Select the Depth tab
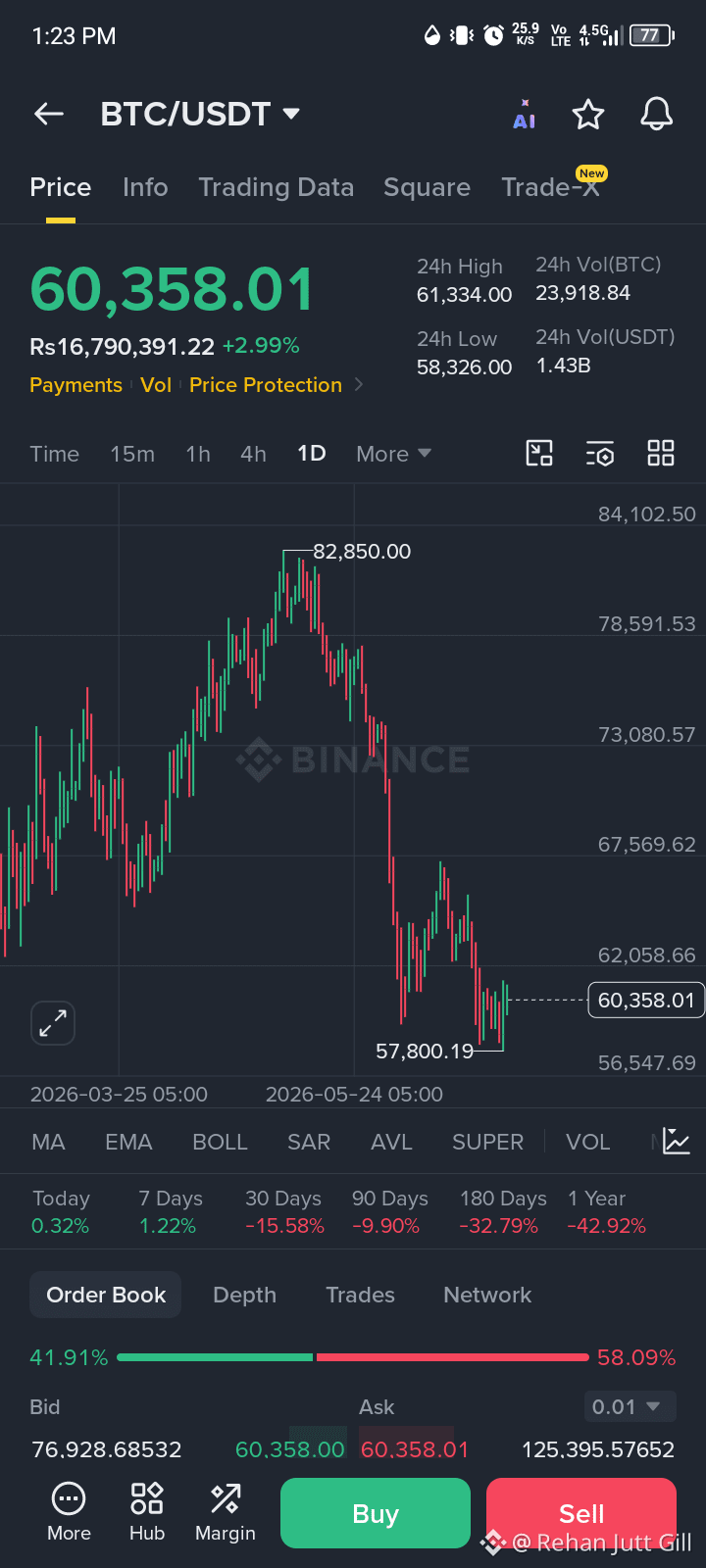The width and height of the screenshot is (706, 1568). [x=245, y=1295]
